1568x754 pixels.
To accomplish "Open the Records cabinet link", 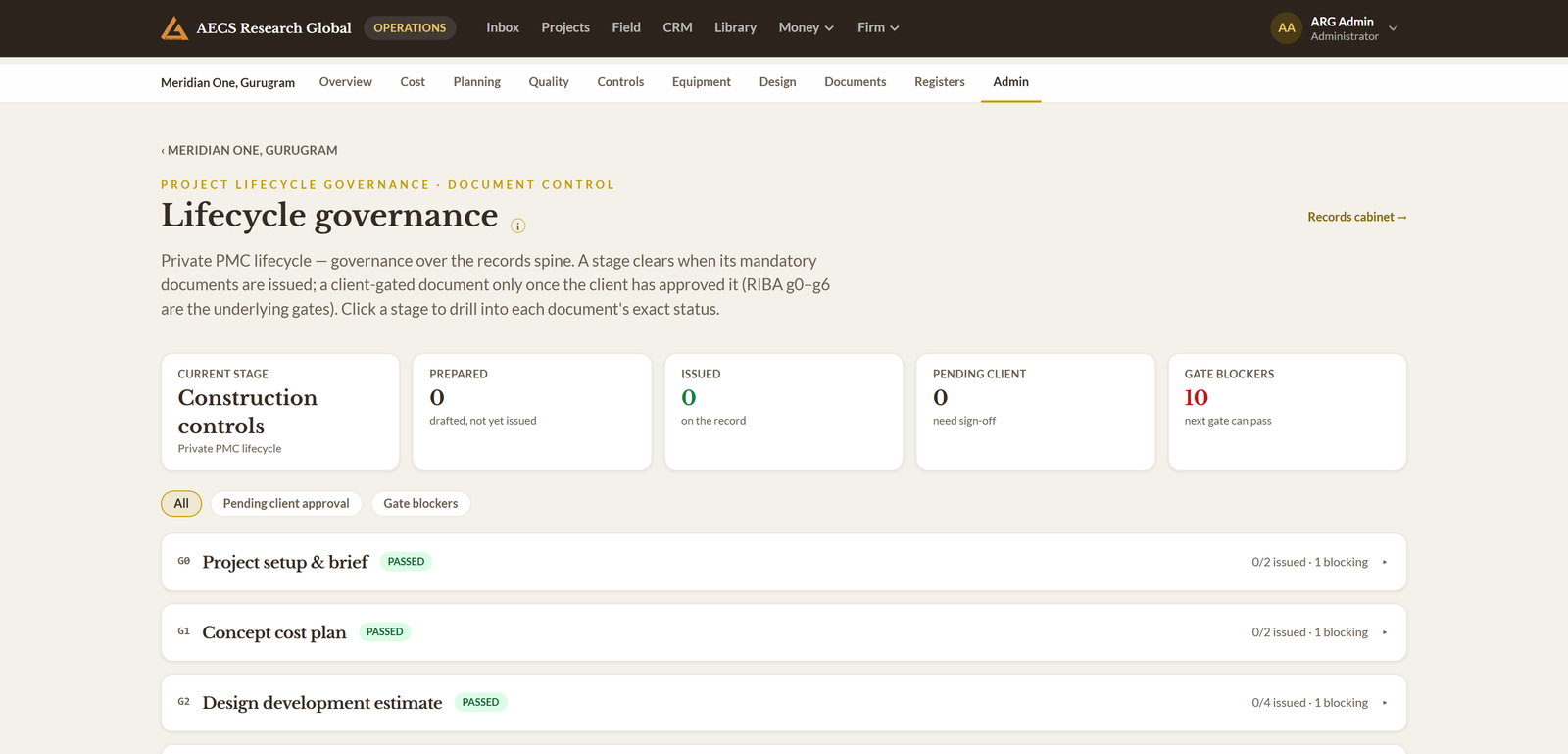I will click(x=1357, y=217).
